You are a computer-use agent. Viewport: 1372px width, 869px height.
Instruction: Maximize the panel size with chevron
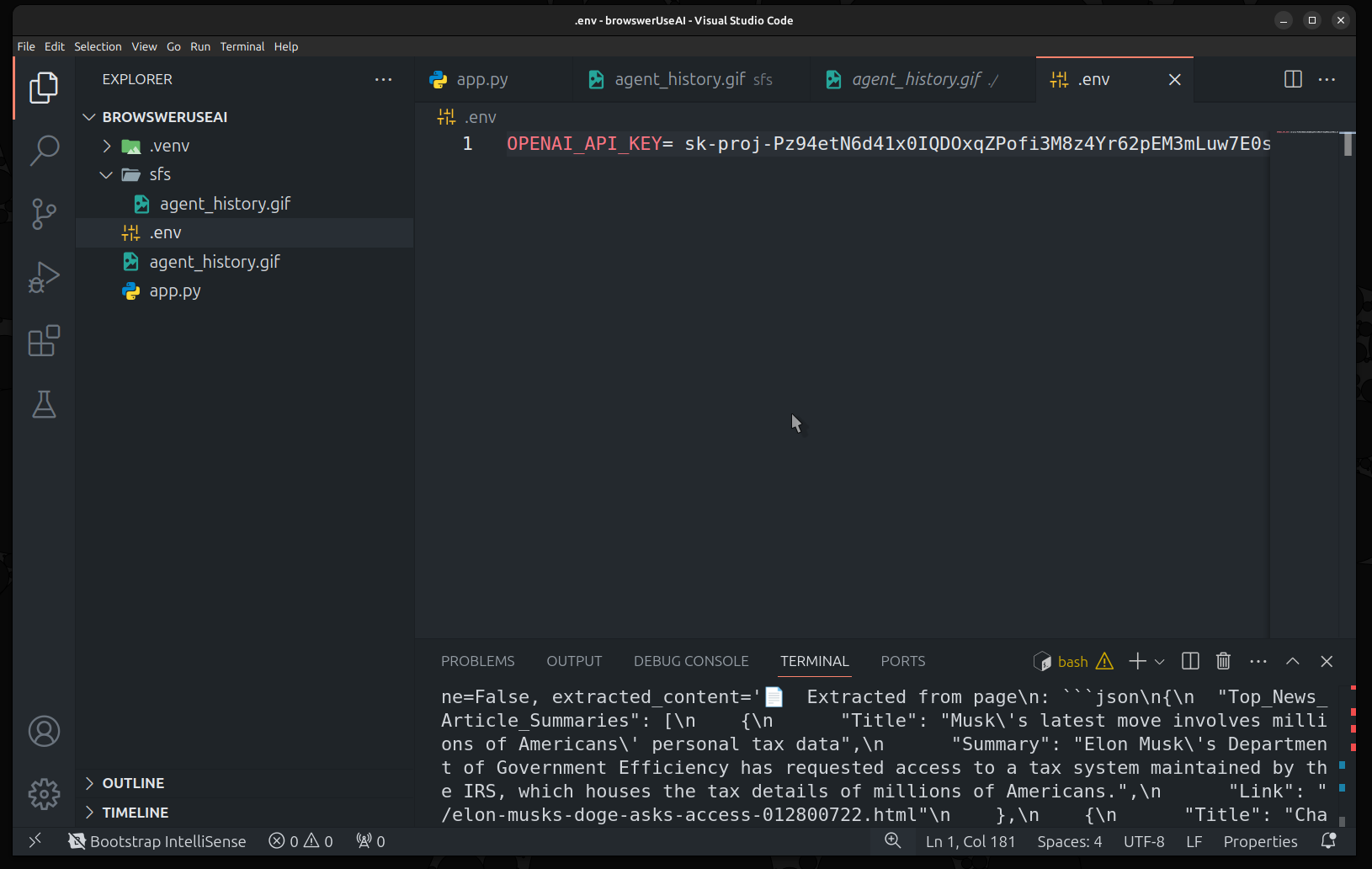pos(1292,661)
